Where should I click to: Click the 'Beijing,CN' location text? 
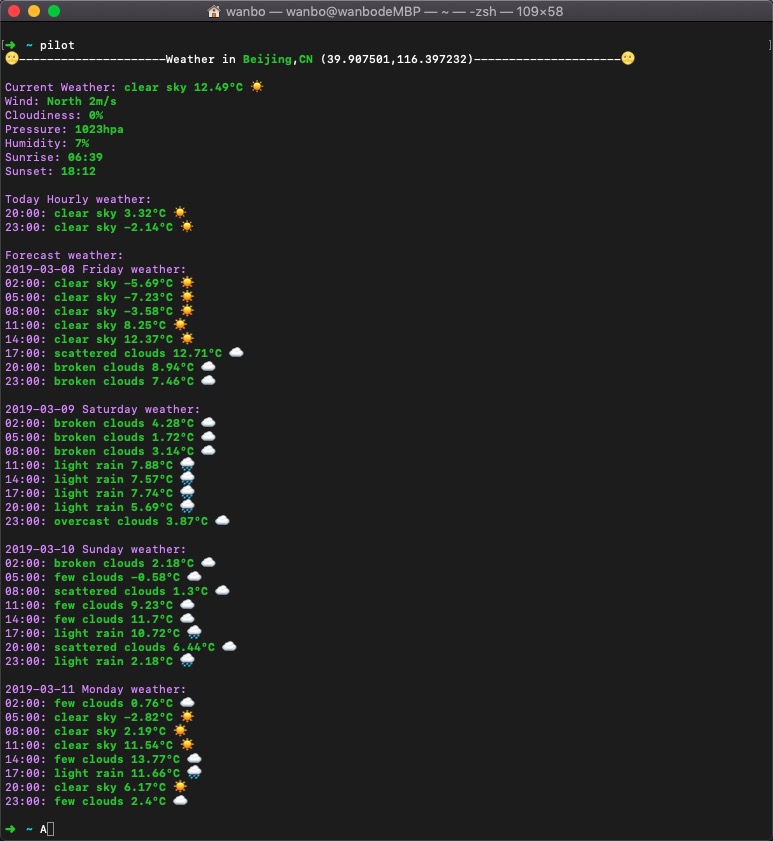point(278,59)
